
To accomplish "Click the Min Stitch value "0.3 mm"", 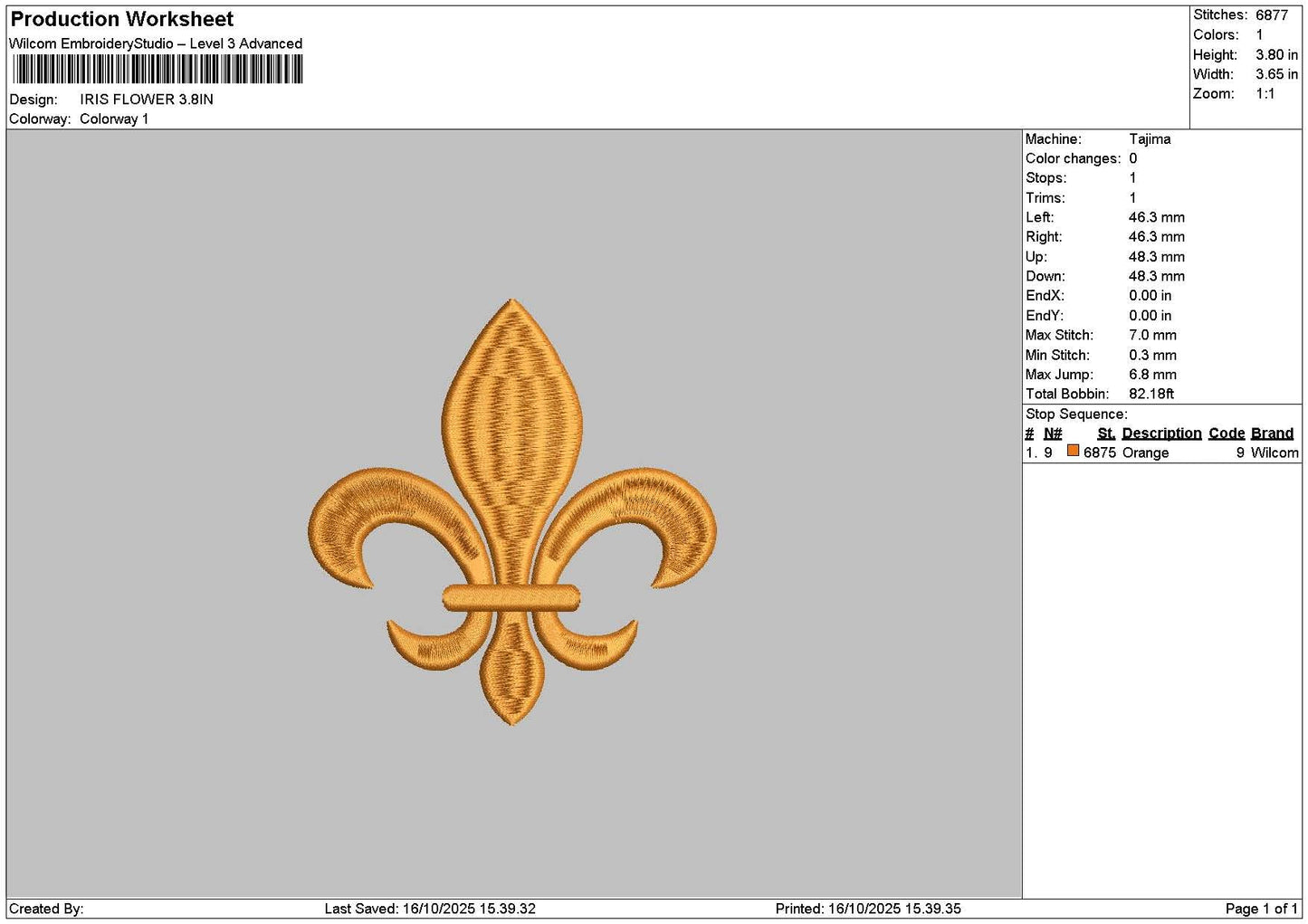I will point(1153,356).
